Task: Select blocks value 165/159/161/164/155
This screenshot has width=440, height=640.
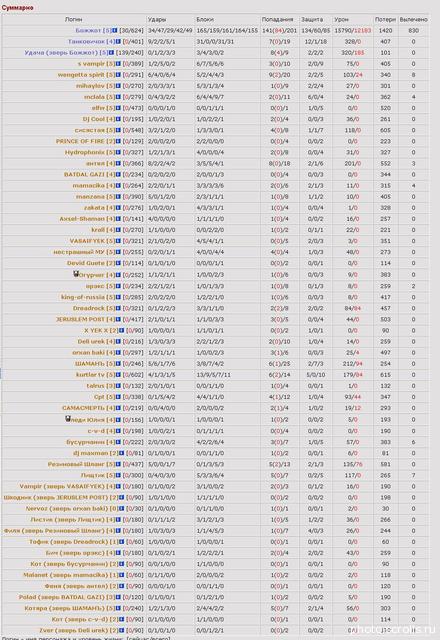Action: pyautogui.click(x=227, y=31)
